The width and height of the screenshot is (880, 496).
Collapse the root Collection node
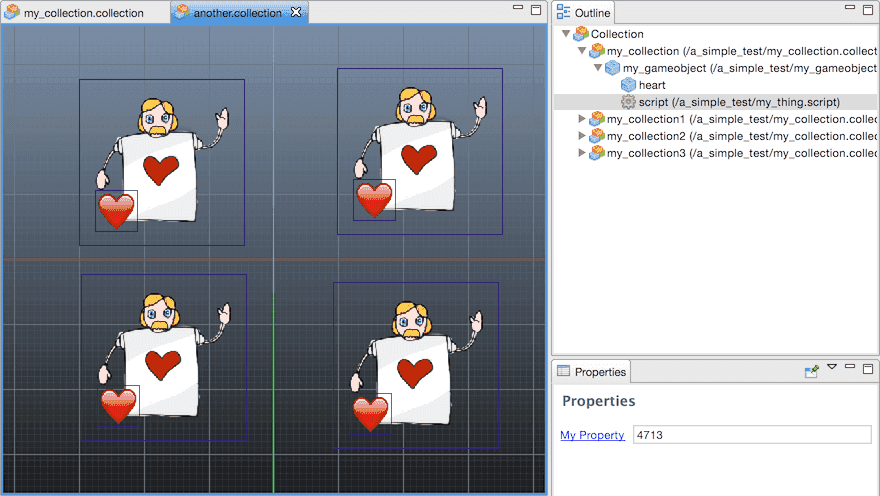point(566,34)
